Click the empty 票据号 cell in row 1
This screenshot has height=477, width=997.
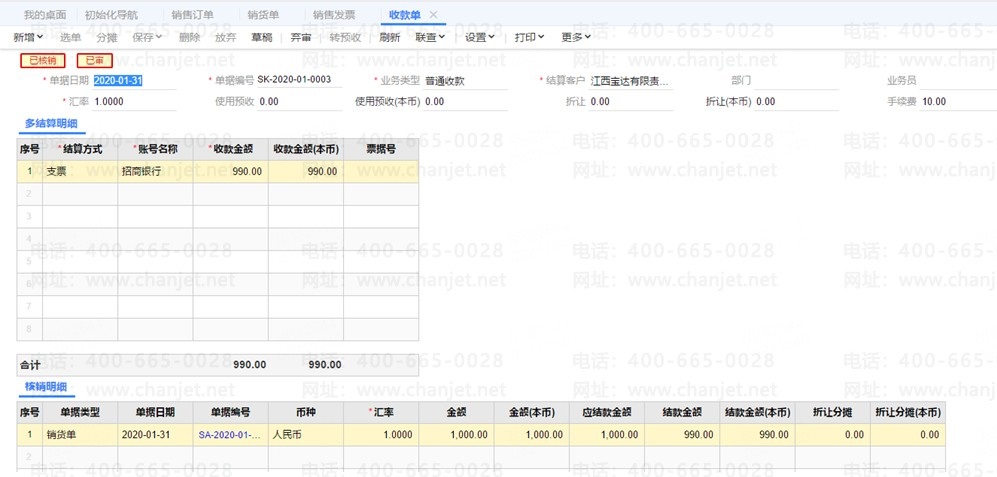(x=381, y=172)
